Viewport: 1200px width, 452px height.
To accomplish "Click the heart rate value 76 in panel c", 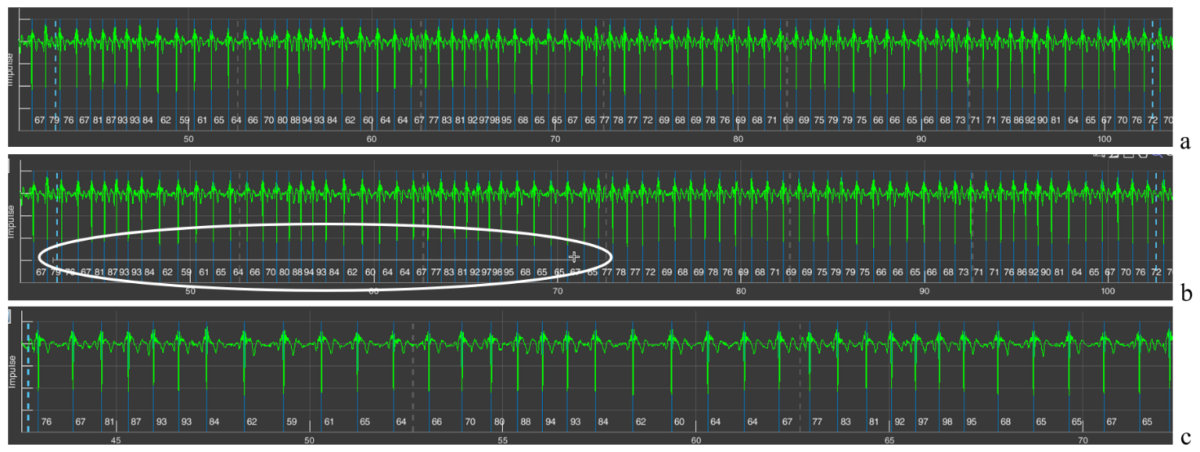I will click(x=46, y=421).
